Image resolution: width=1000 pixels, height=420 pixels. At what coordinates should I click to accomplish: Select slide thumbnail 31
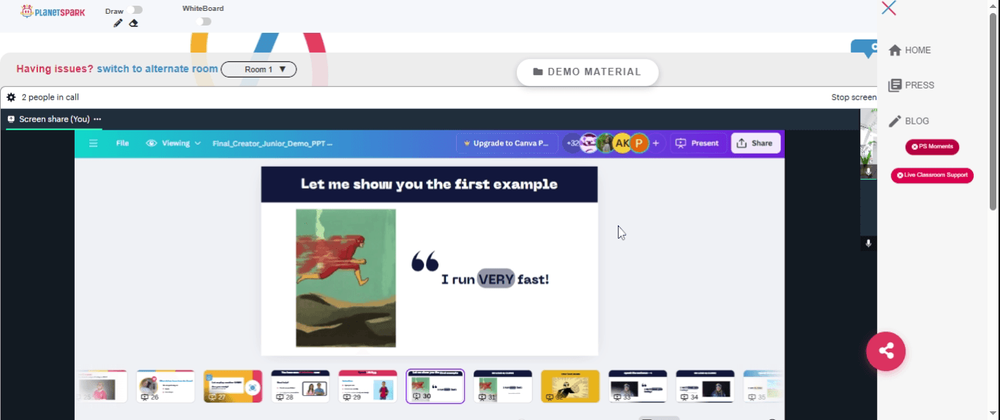point(503,386)
